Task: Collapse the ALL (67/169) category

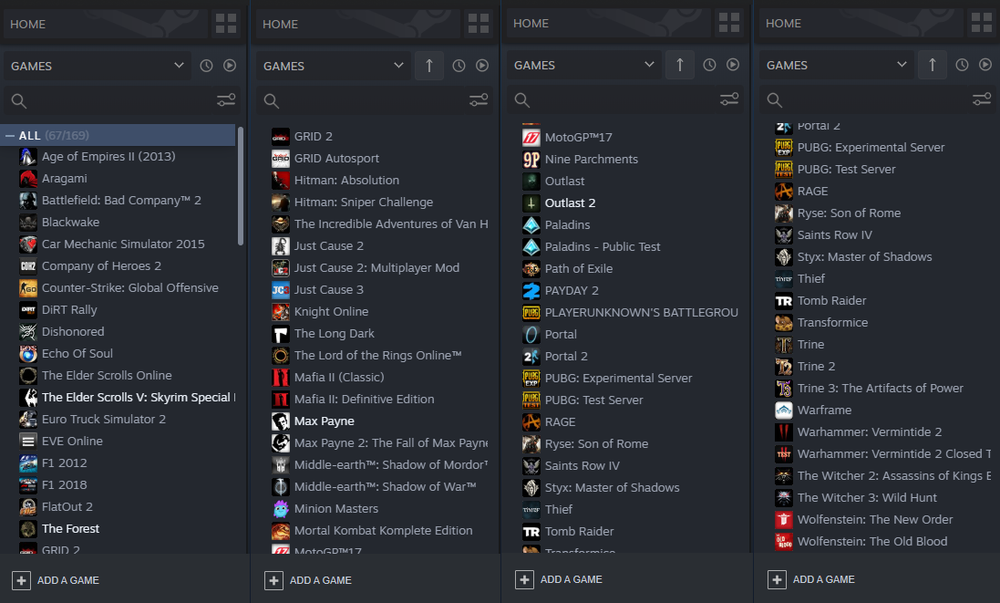Action: [x=10, y=136]
